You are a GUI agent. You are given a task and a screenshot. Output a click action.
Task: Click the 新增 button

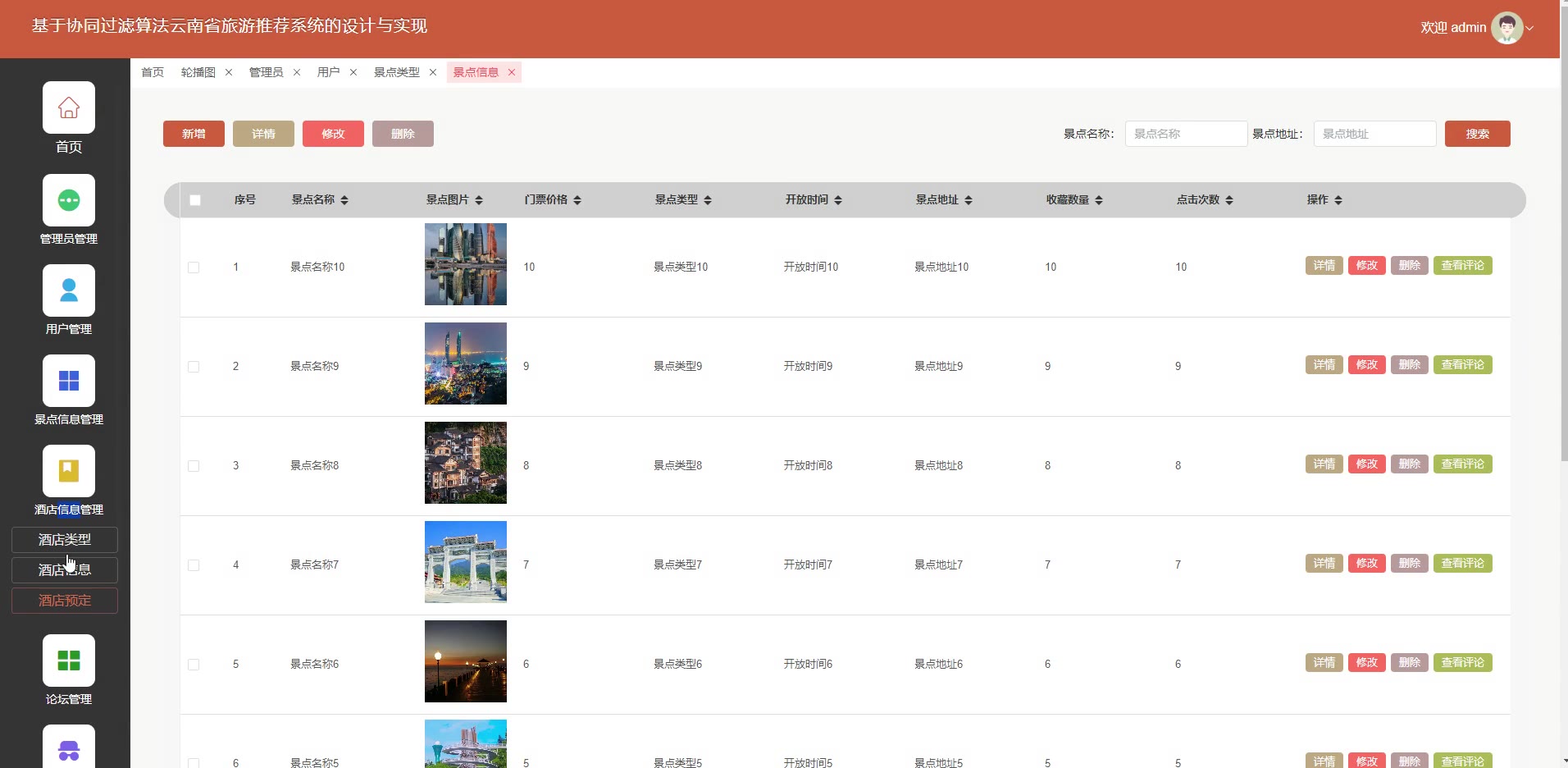pos(194,134)
